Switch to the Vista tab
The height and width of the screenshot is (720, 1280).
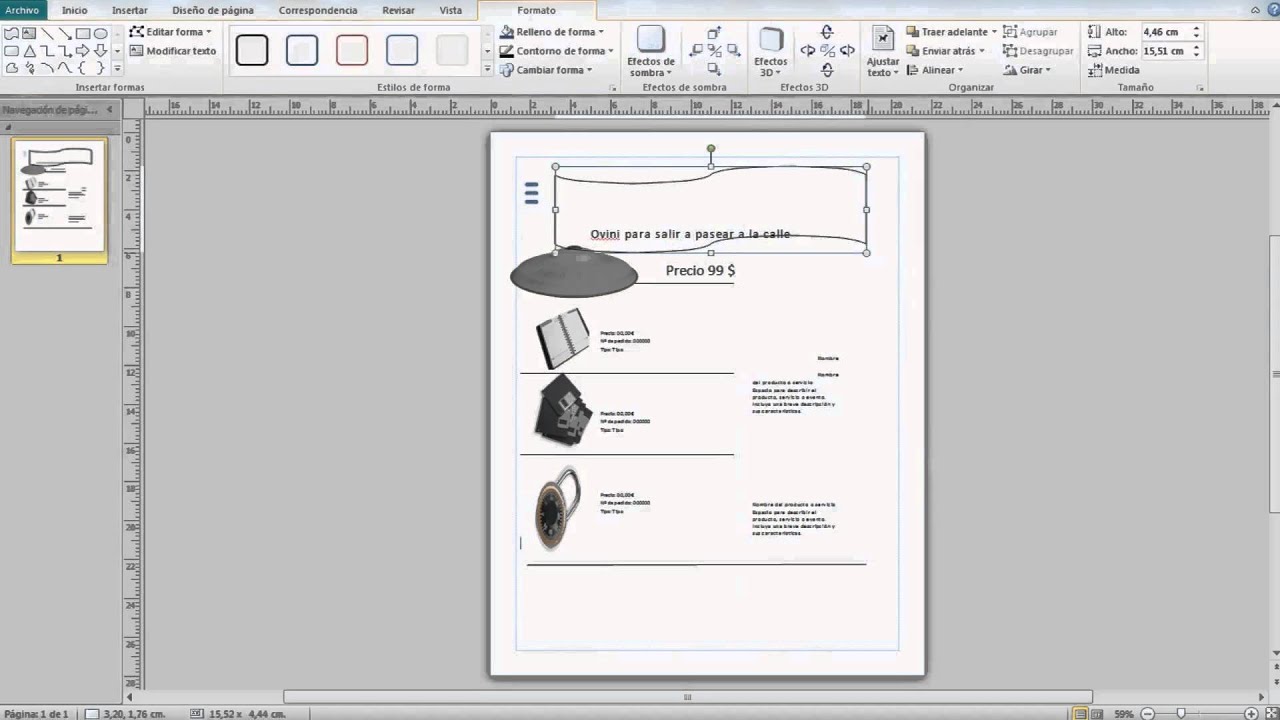pos(451,10)
